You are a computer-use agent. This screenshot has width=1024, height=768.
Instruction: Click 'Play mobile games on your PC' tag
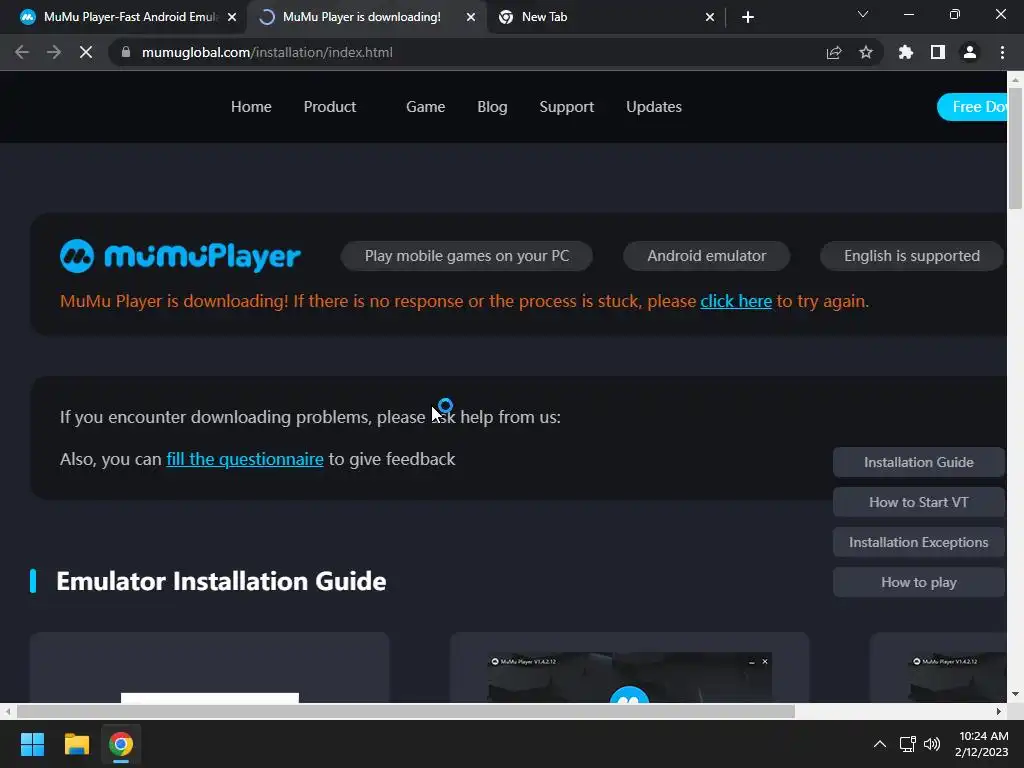click(466, 255)
